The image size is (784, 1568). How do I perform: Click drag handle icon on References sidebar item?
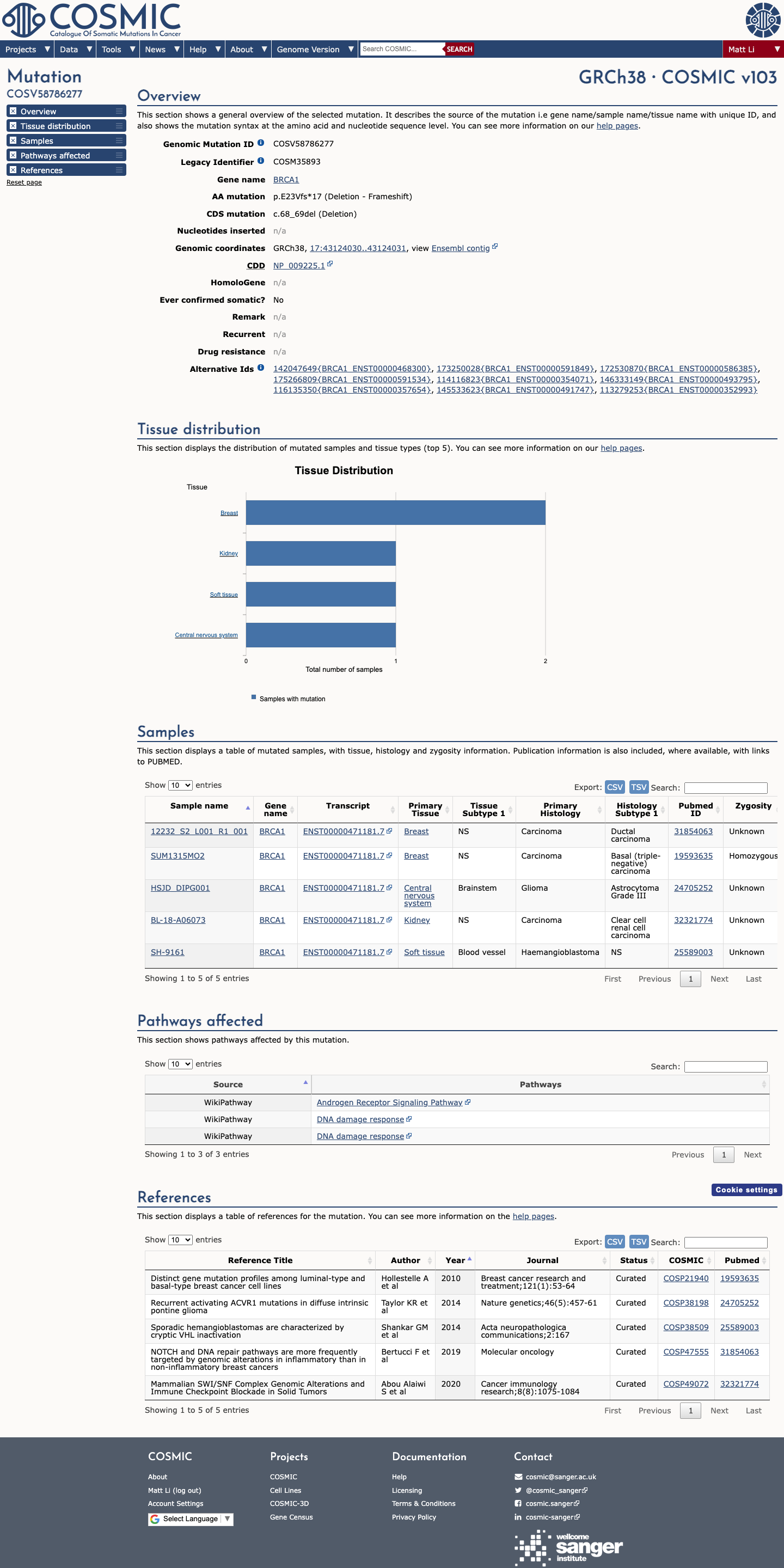tap(119, 170)
